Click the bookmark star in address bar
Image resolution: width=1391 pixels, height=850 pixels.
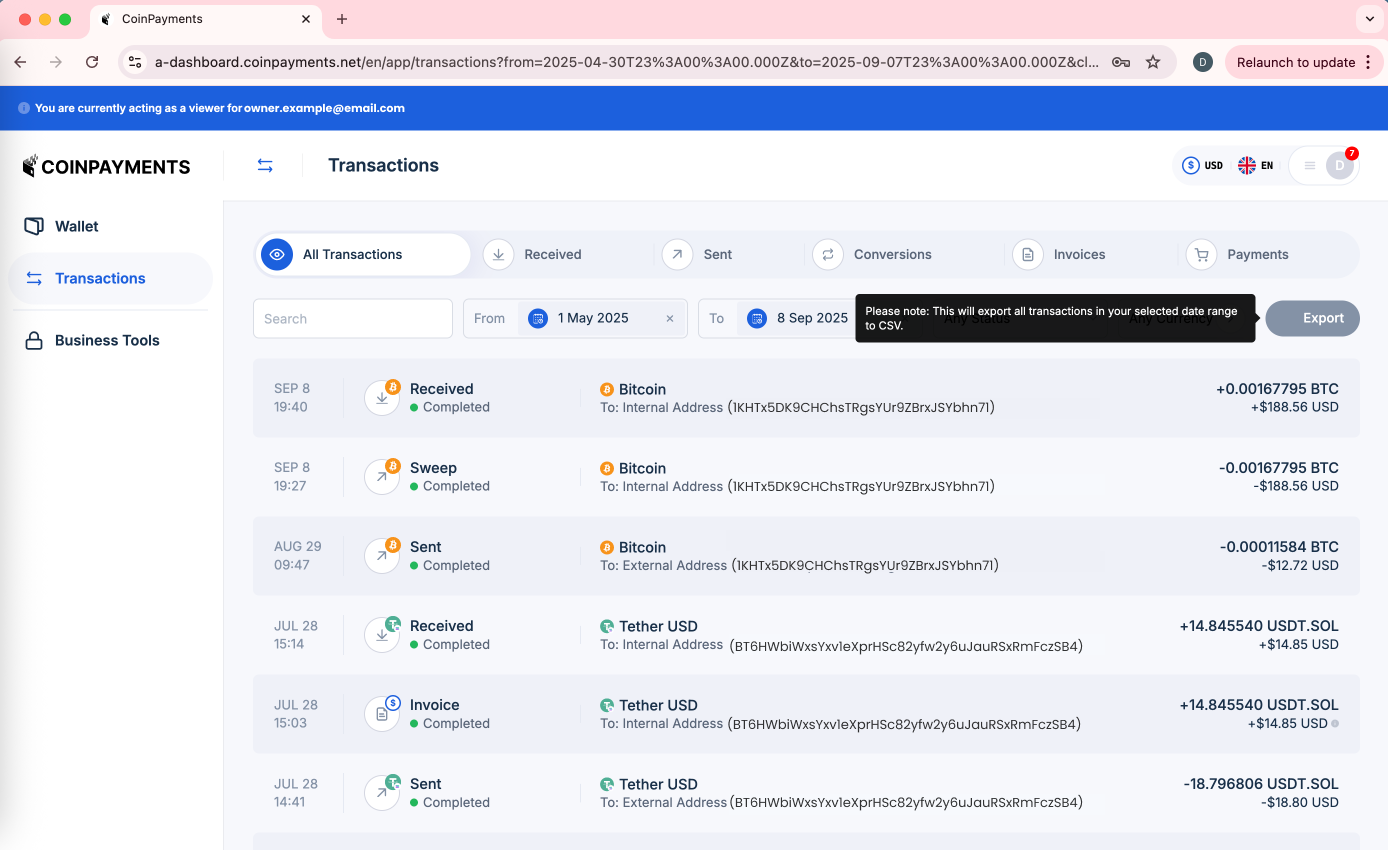click(1152, 62)
